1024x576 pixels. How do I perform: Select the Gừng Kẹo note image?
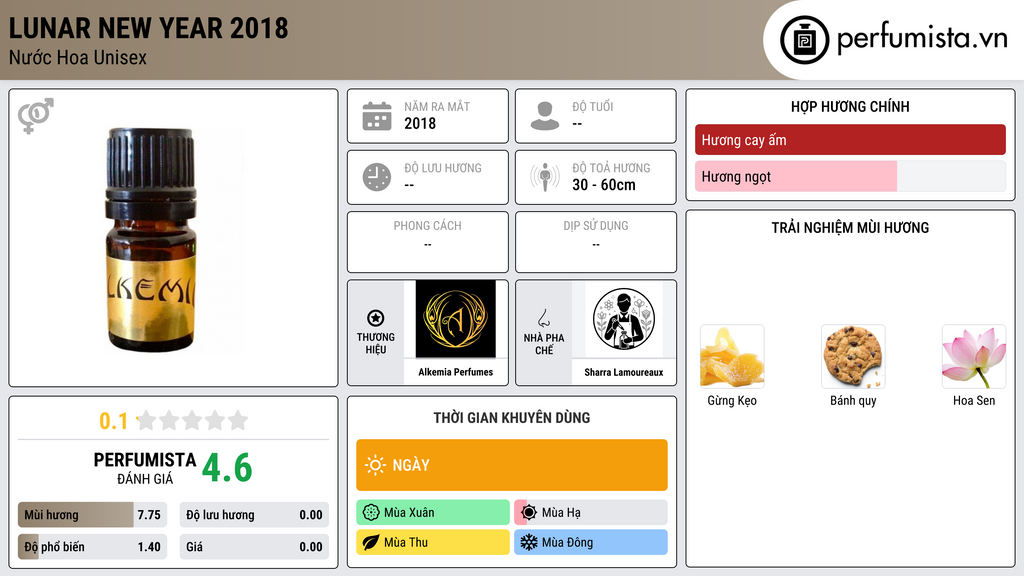pos(732,357)
